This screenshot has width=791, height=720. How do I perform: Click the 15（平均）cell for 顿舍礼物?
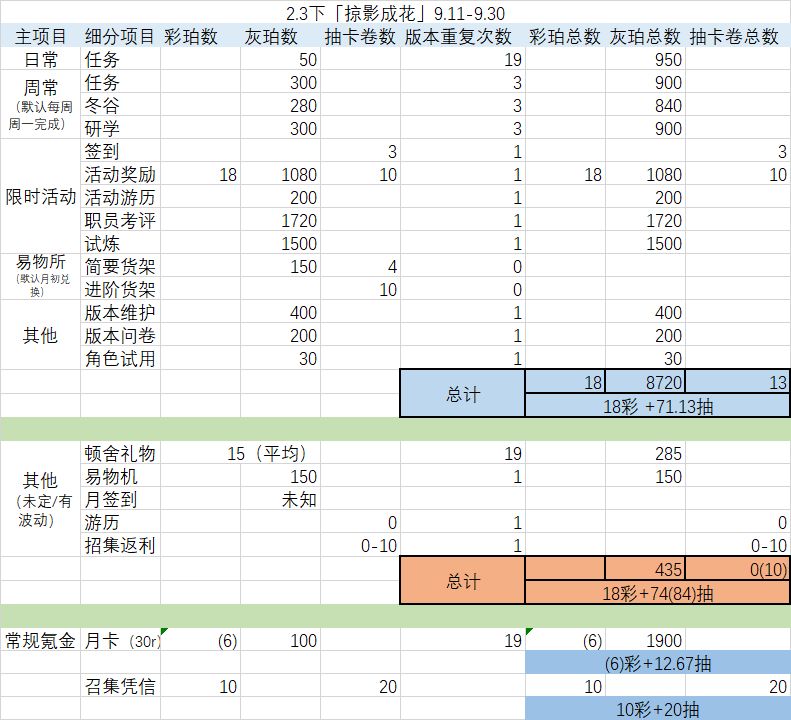[x=240, y=453]
